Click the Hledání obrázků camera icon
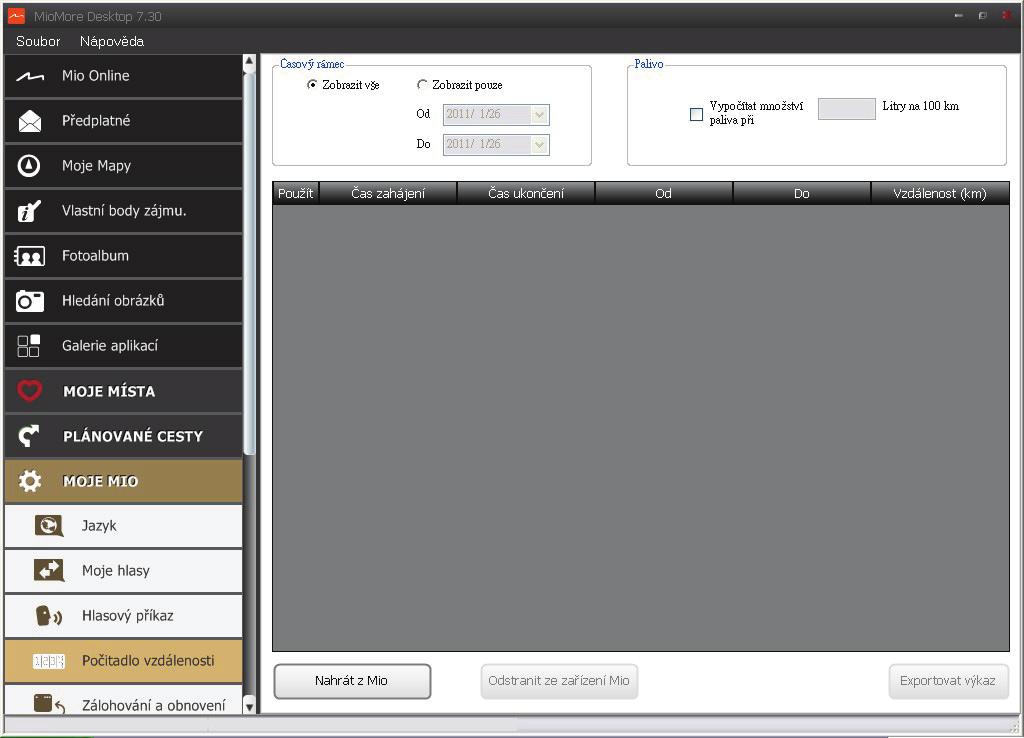This screenshot has height=738, width=1024. (29, 301)
